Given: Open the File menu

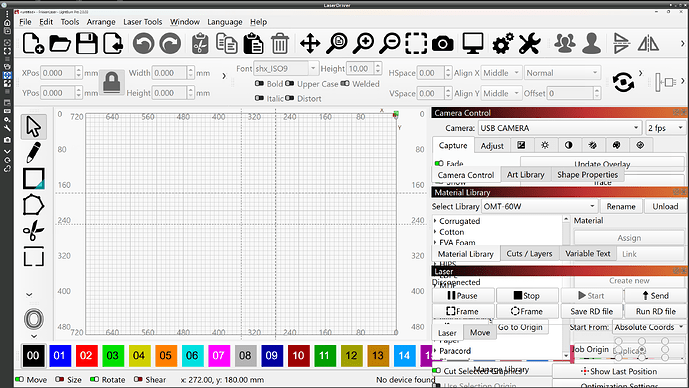Looking at the screenshot, I should pos(25,22).
